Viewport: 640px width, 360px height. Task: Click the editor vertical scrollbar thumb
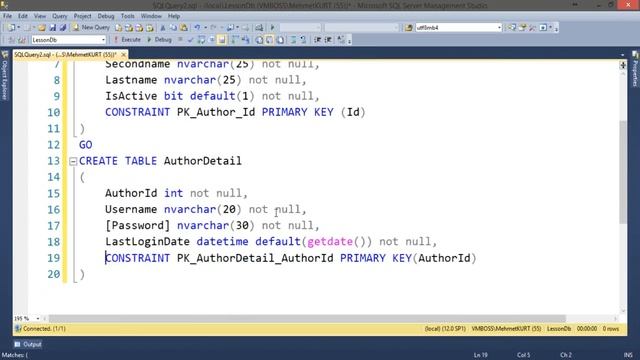(x=623, y=171)
